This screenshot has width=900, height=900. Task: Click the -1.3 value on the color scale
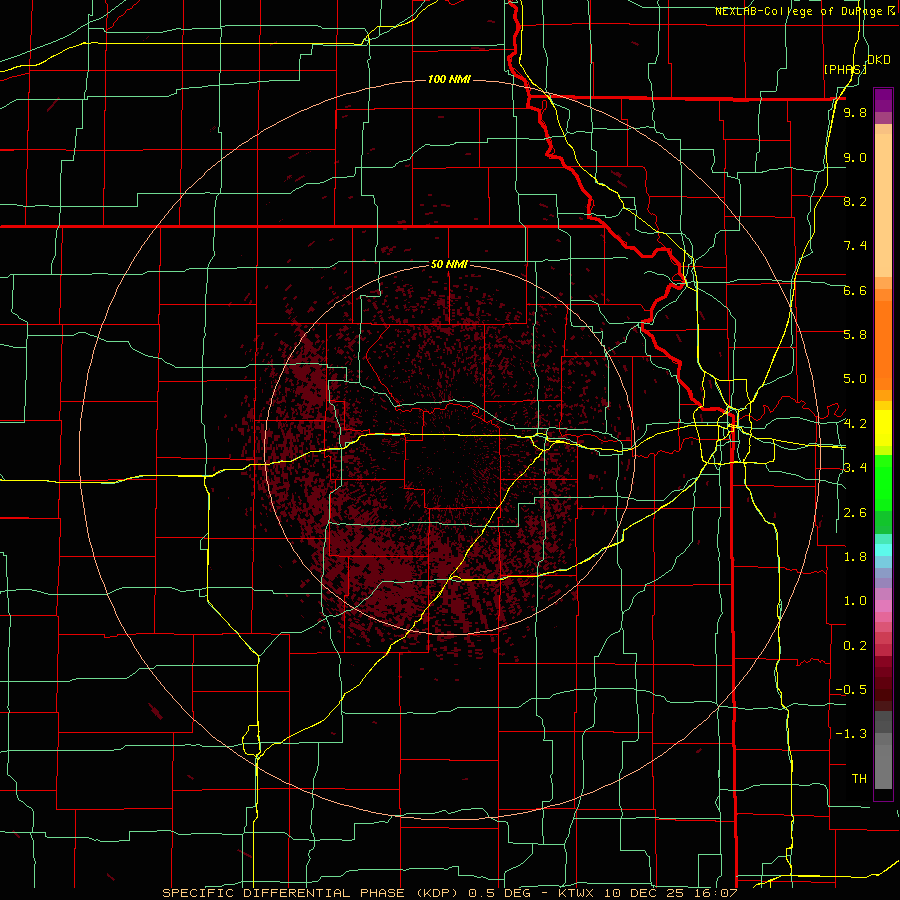coord(851,734)
